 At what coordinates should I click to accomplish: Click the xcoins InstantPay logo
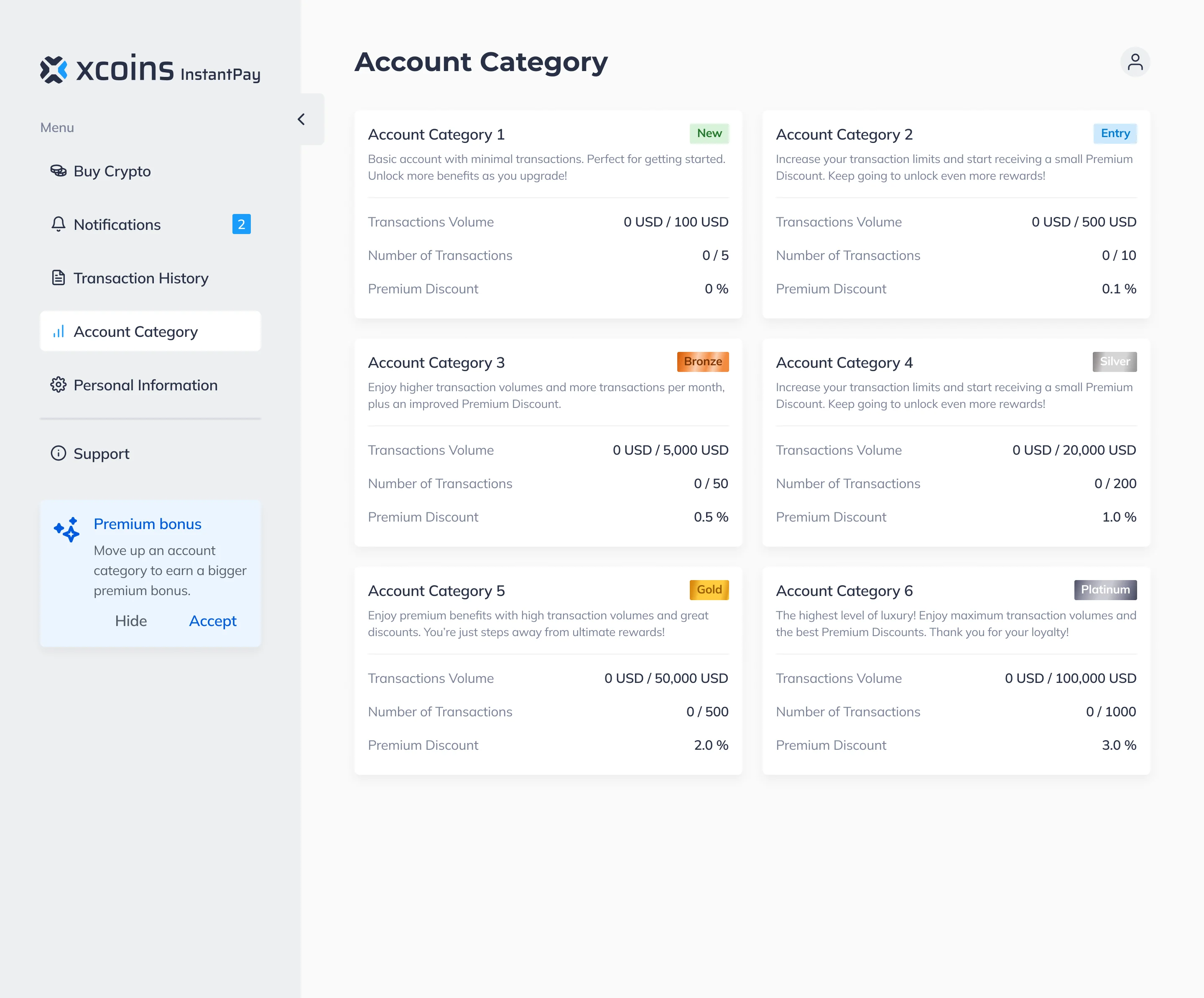click(x=150, y=69)
